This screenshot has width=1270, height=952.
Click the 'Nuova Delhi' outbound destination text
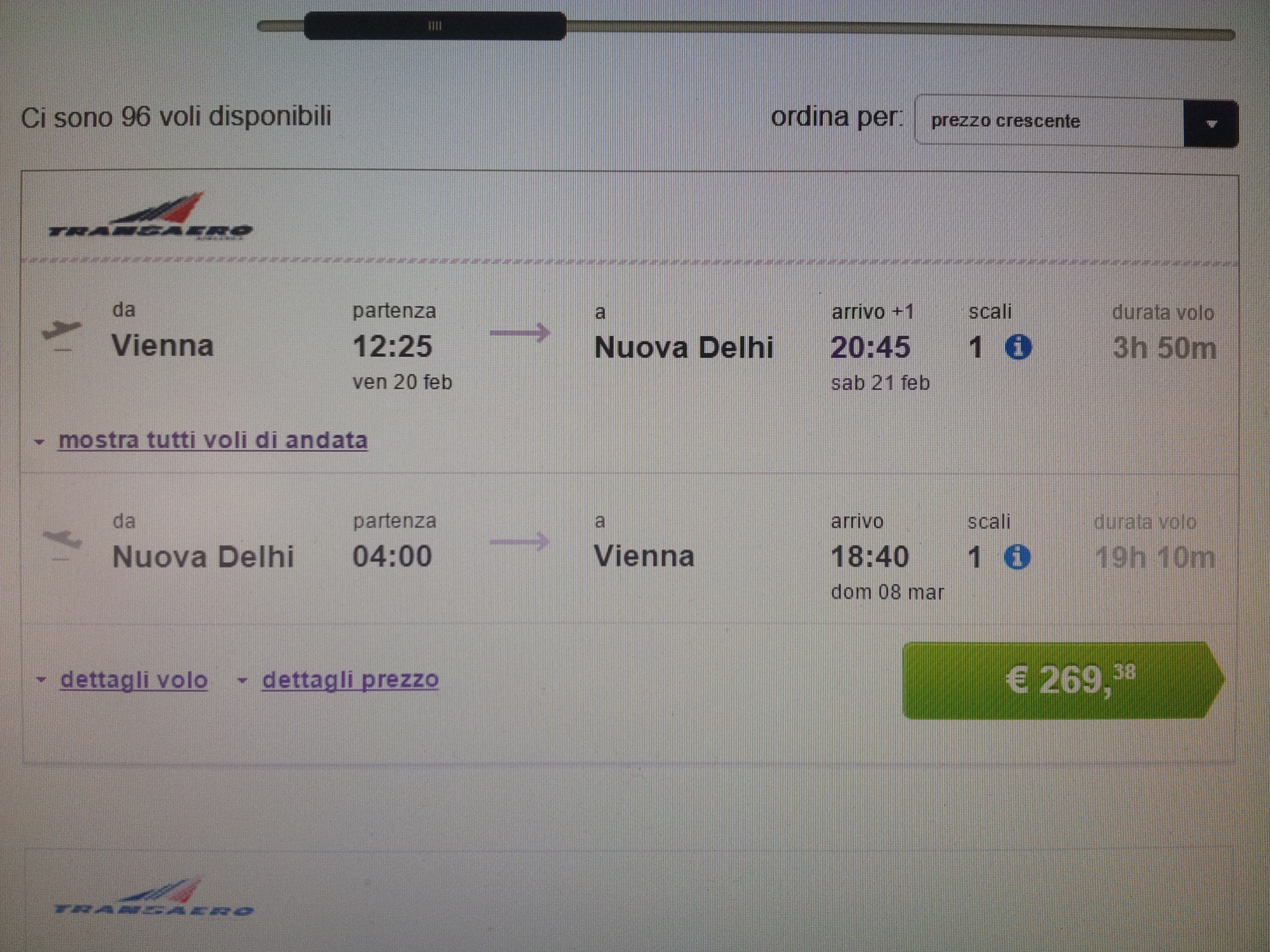click(684, 347)
